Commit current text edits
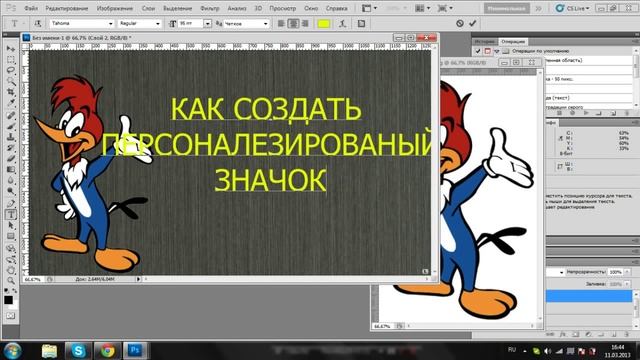The height and width of the screenshot is (360, 640). (473, 24)
